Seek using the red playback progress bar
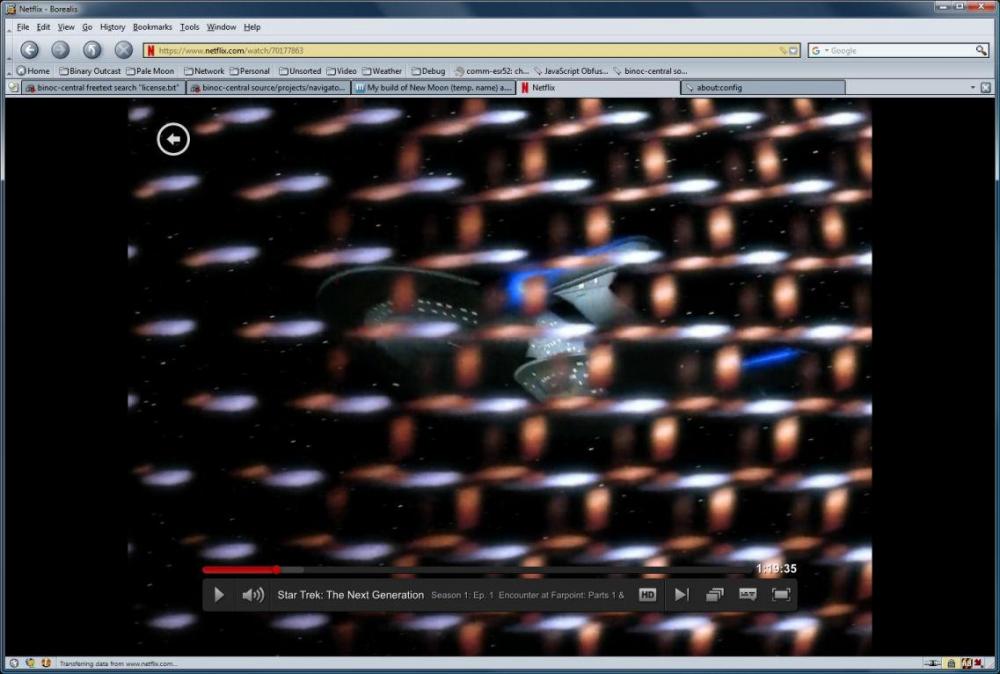The height and width of the screenshot is (674, 1000). (240, 570)
